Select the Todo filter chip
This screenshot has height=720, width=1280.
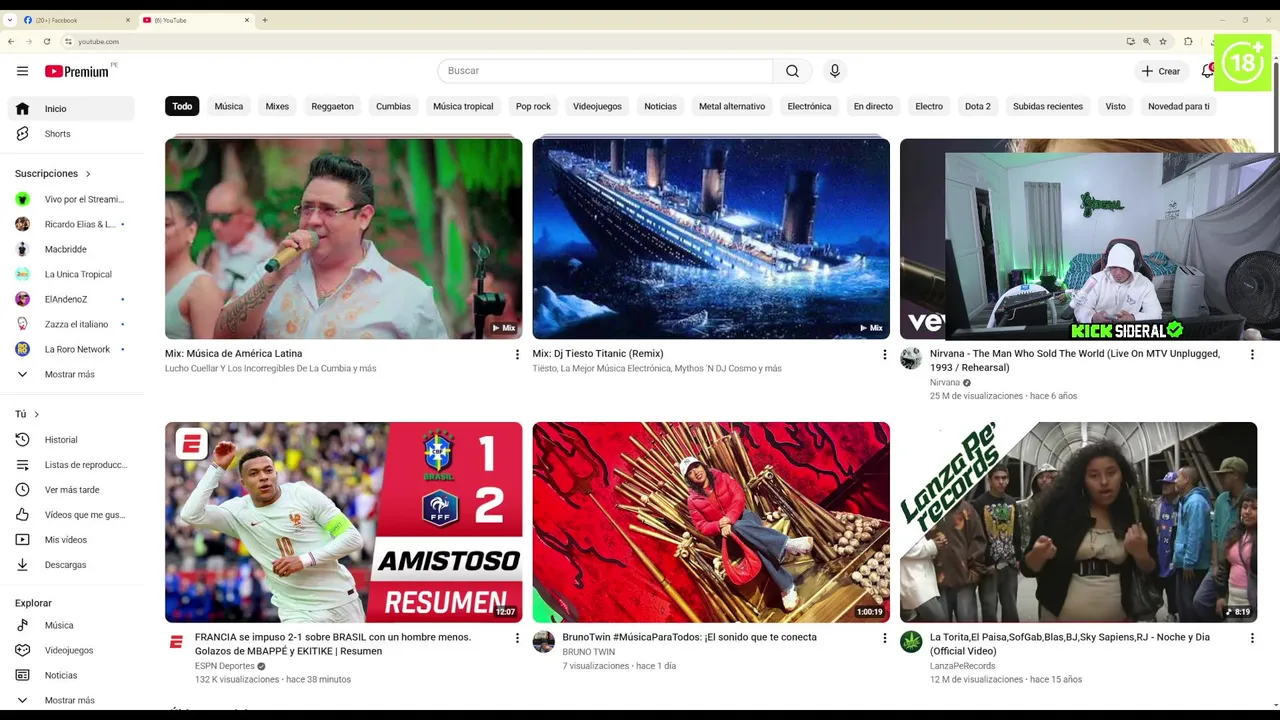(182, 106)
